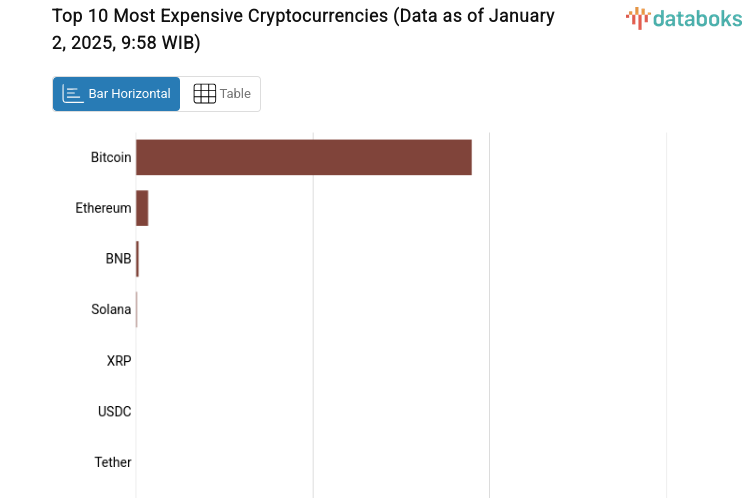Click the USDC axis label
The image size is (753, 498).
(115, 411)
